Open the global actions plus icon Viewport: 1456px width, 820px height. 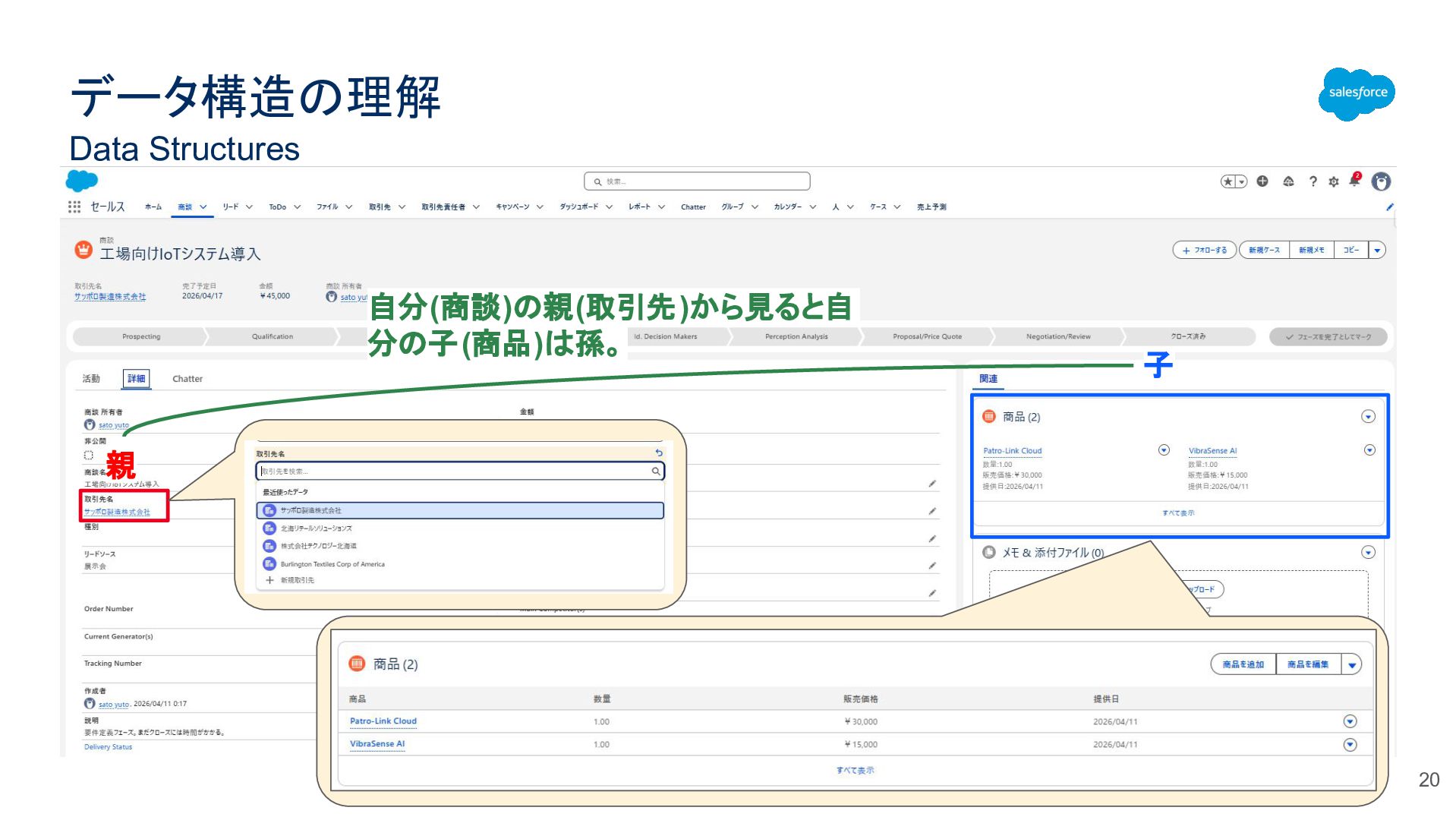(x=1262, y=181)
